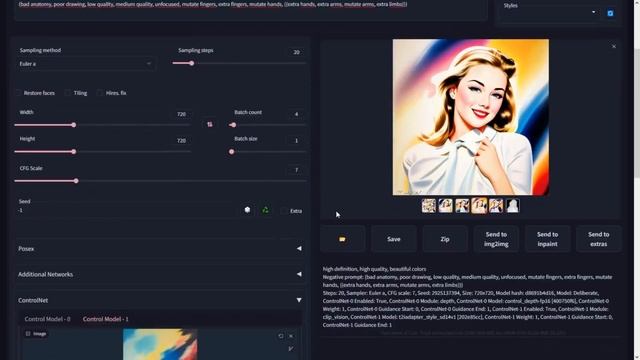Click the blue icon beside the Styles dropdown
The image size is (640, 360).
pos(610,13)
